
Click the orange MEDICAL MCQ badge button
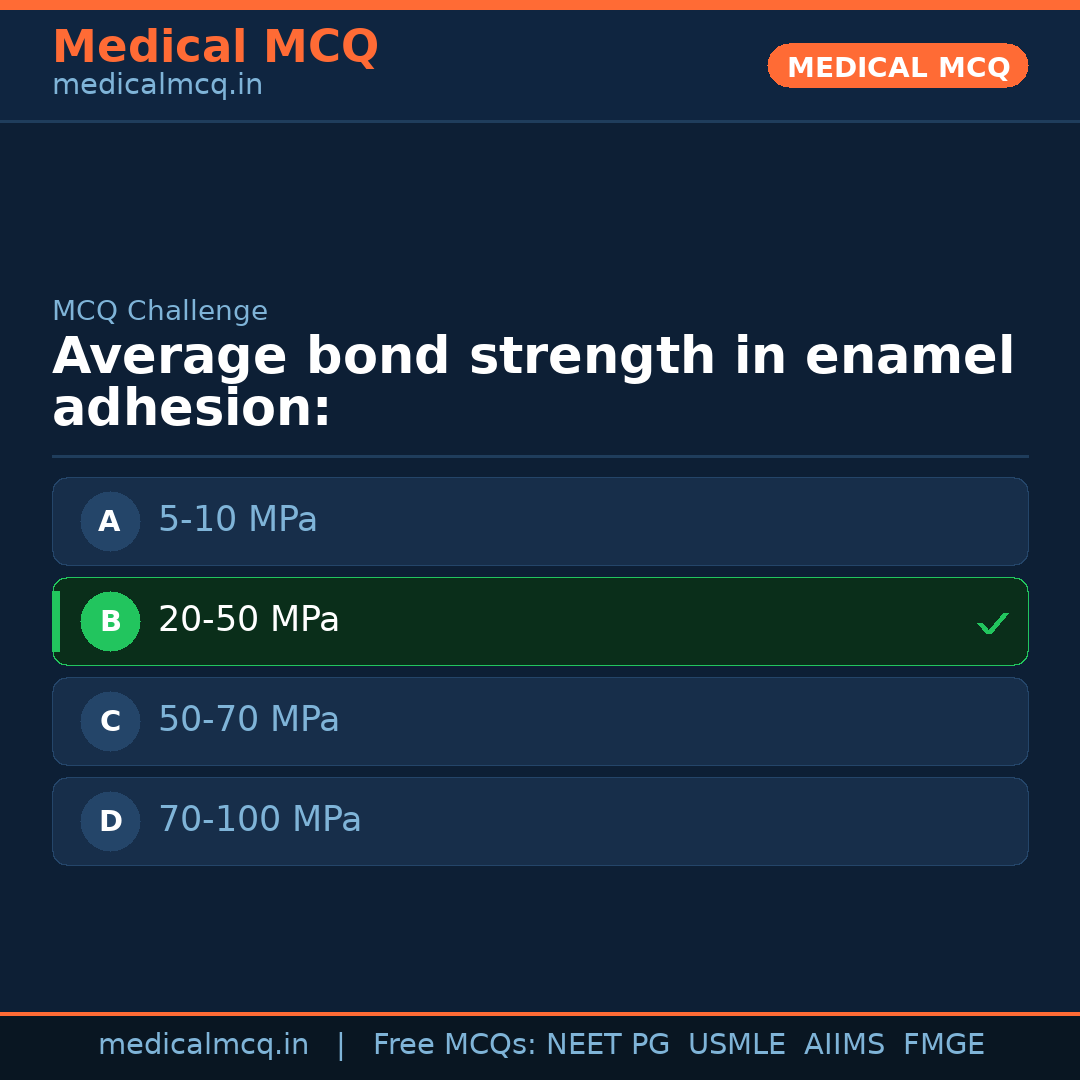897,66
